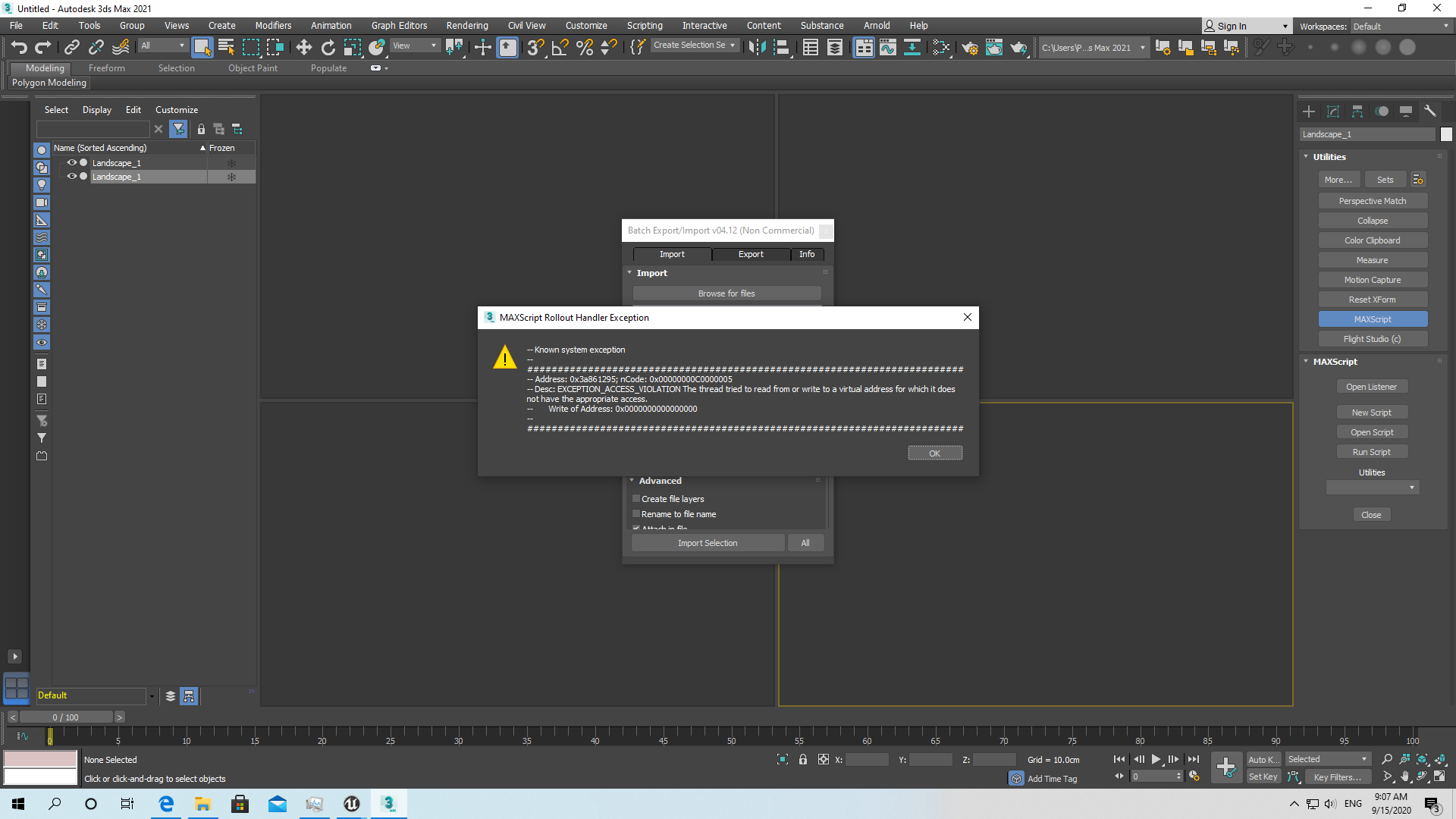Open the Render Setup teapot icon

(970, 47)
